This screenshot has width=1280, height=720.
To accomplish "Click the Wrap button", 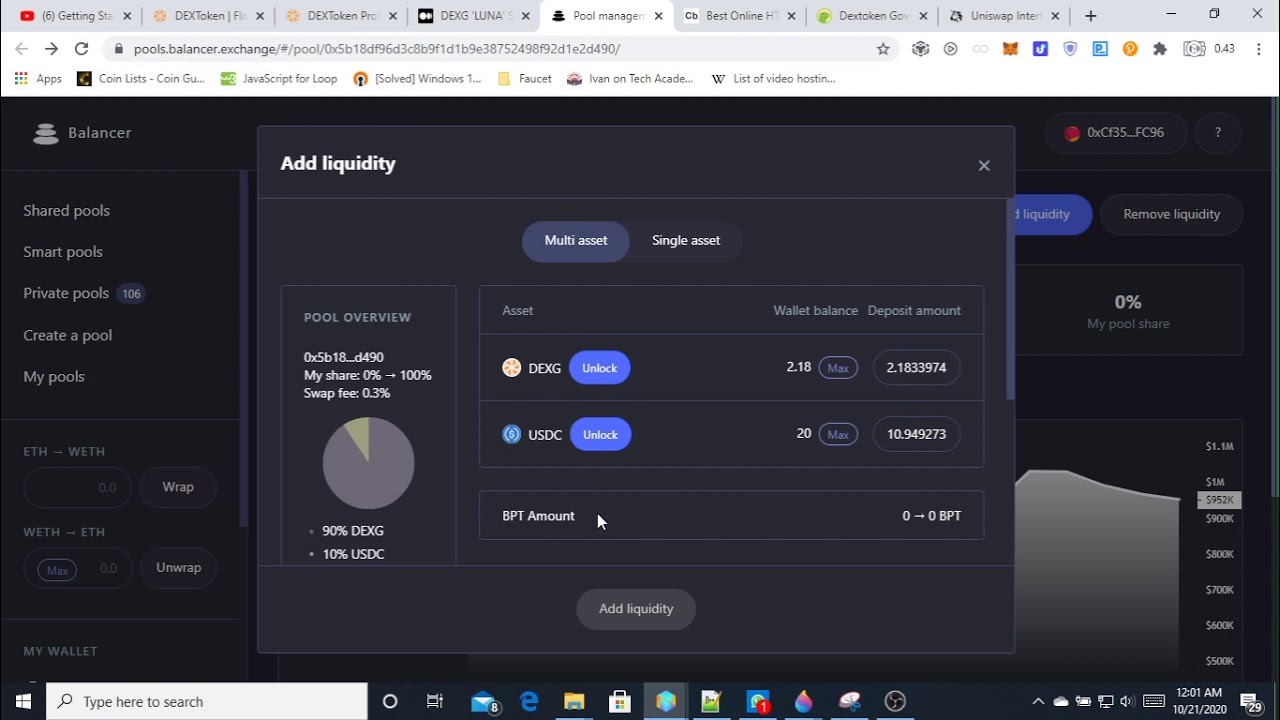I will (178, 487).
